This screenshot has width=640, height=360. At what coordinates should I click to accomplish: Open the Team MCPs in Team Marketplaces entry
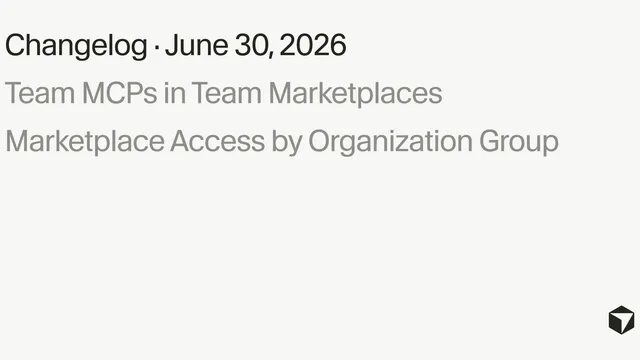(x=223, y=93)
